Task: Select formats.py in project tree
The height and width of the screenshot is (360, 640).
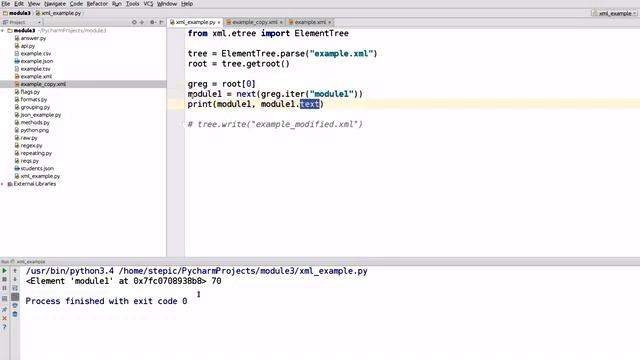Action: (33, 100)
